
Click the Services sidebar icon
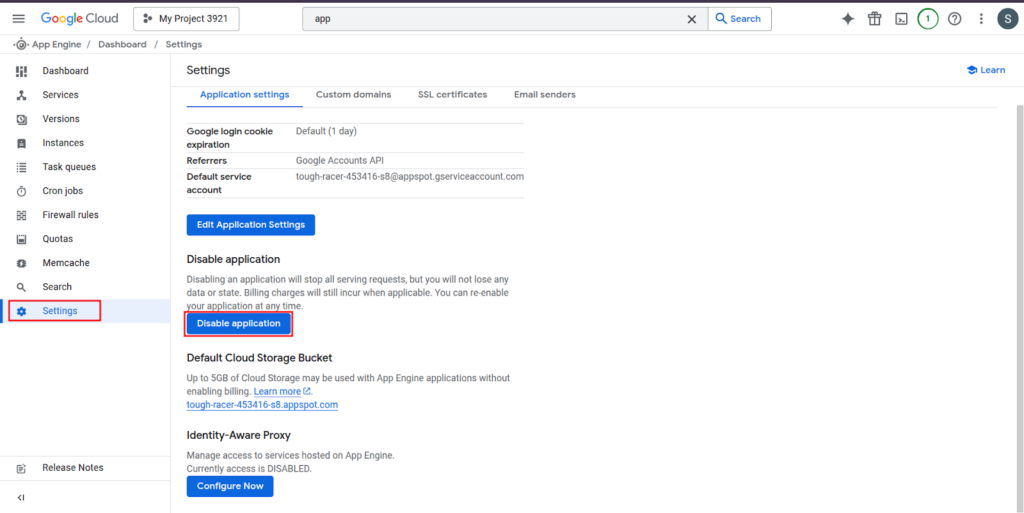point(22,95)
